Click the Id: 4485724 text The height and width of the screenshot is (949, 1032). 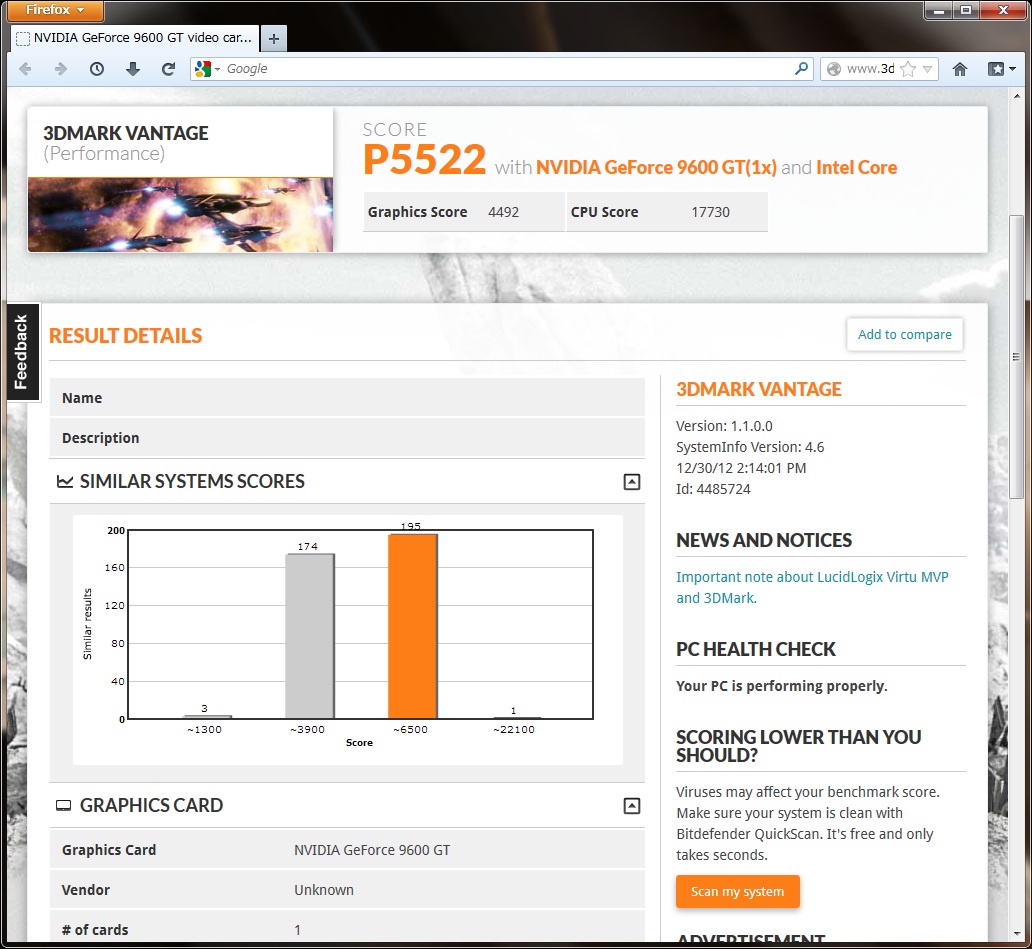(713, 489)
